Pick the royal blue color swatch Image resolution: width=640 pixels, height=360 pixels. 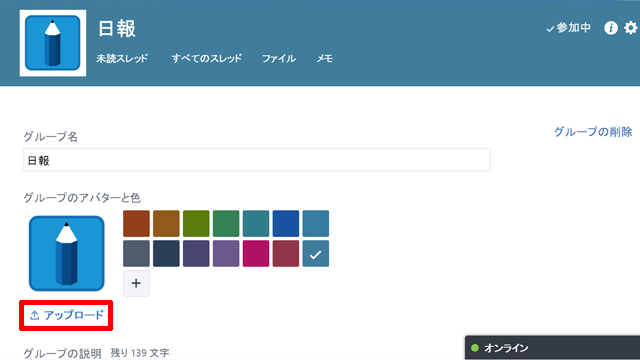(x=286, y=224)
